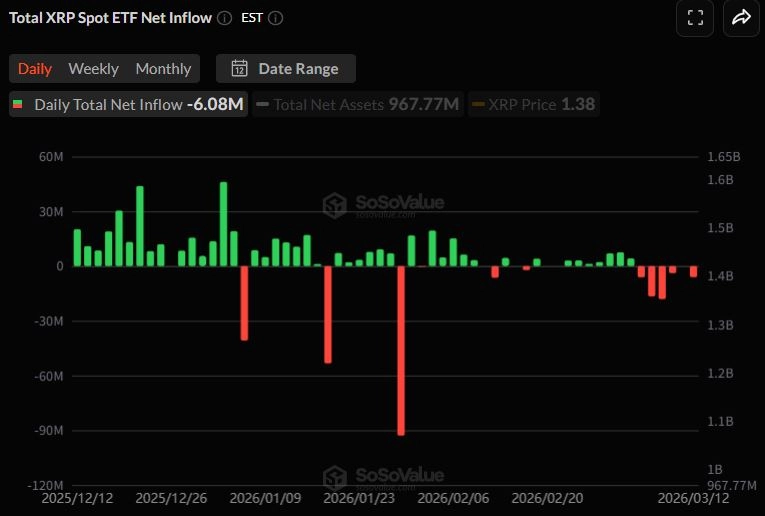Select the Daily view tab
The height and width of the screenshot is (516, 765).
click(35, 69)
